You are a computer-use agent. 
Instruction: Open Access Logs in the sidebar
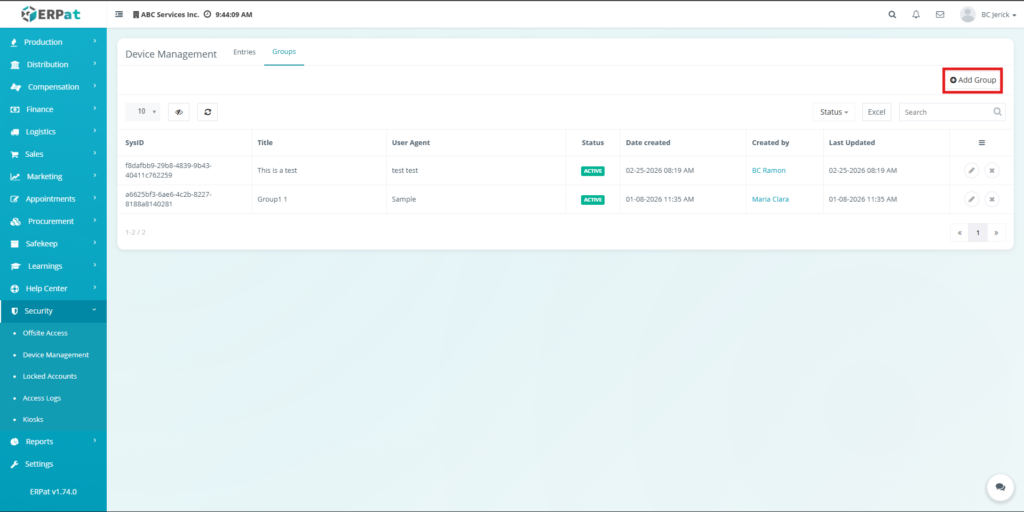42,398
